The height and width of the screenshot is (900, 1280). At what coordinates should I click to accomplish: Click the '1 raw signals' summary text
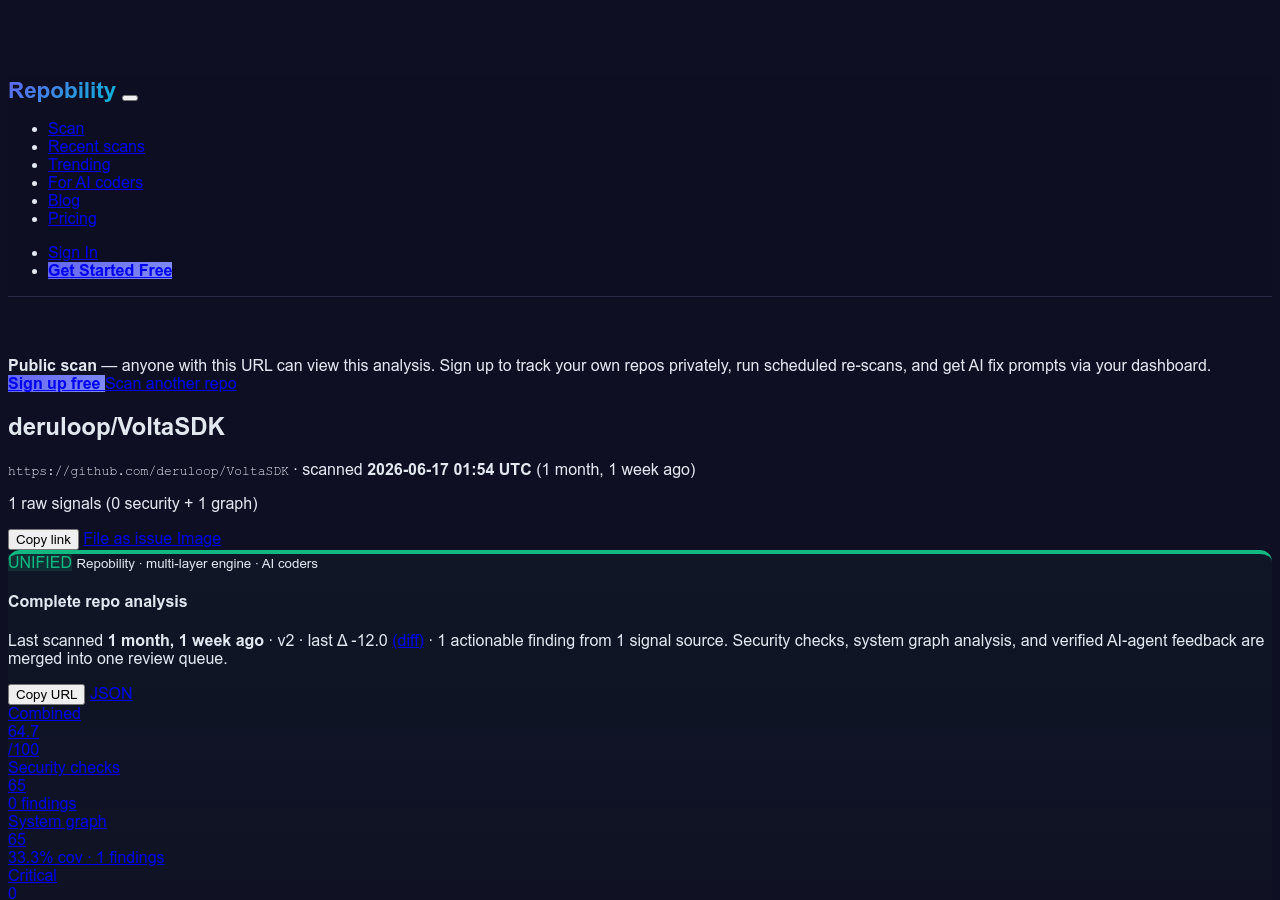point(133,503)
